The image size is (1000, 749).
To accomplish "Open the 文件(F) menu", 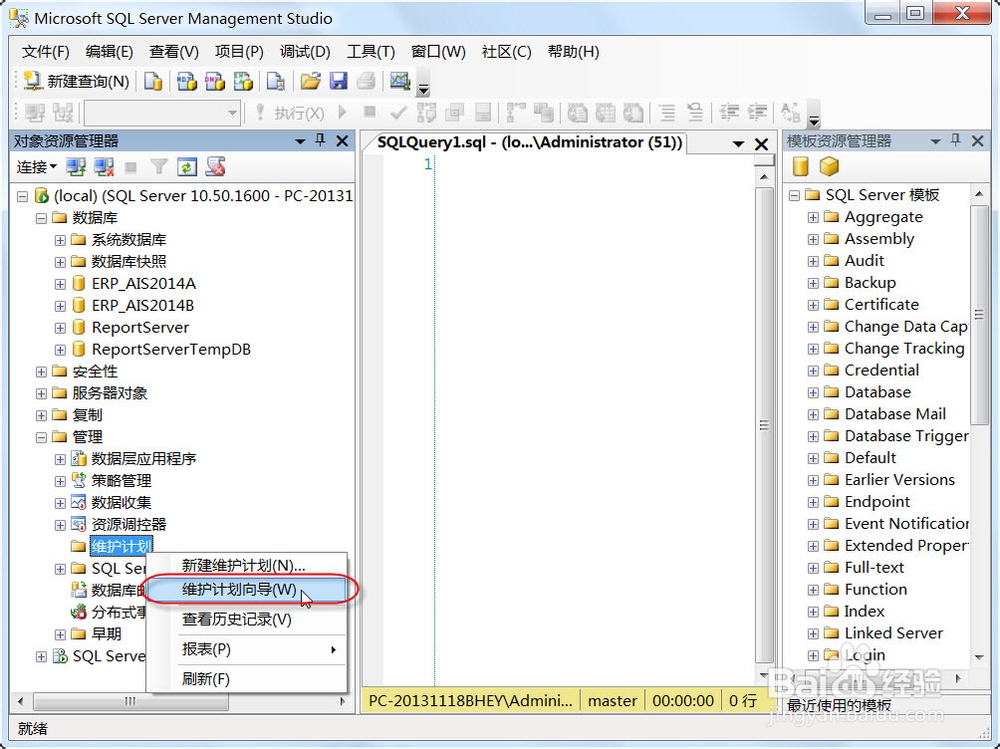I will coord(45,52).
